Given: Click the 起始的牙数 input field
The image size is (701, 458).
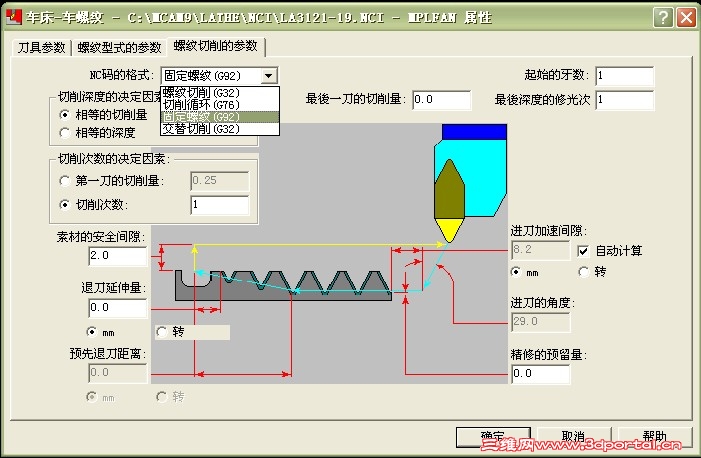Looking at the screenshot, I should [625, 76].
